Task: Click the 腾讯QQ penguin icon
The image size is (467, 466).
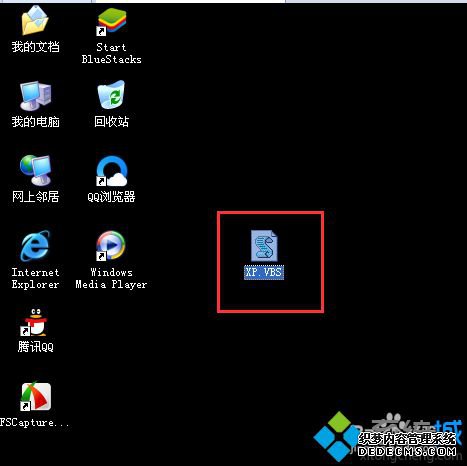Action: [34, 322]
